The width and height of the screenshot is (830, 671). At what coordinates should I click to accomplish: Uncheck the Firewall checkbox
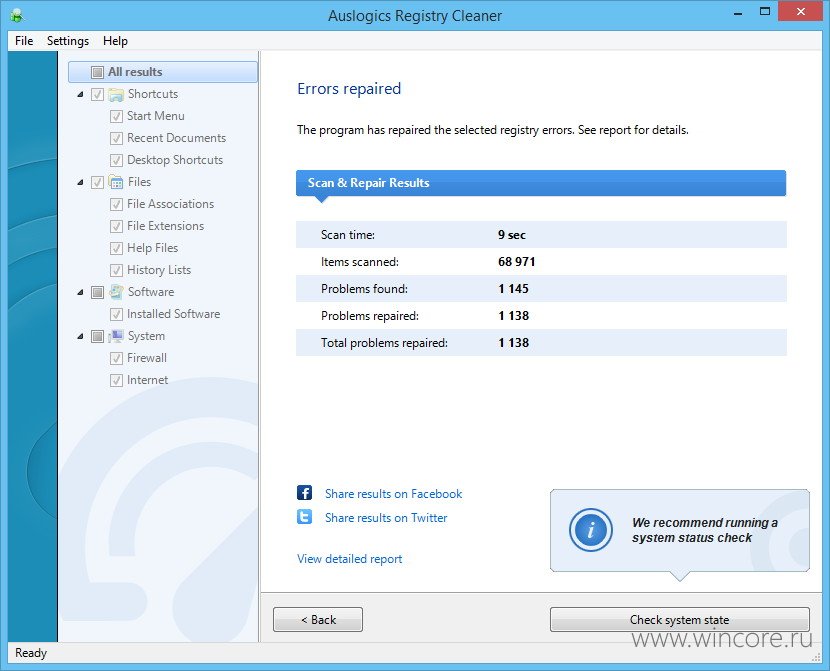point(116,358)
